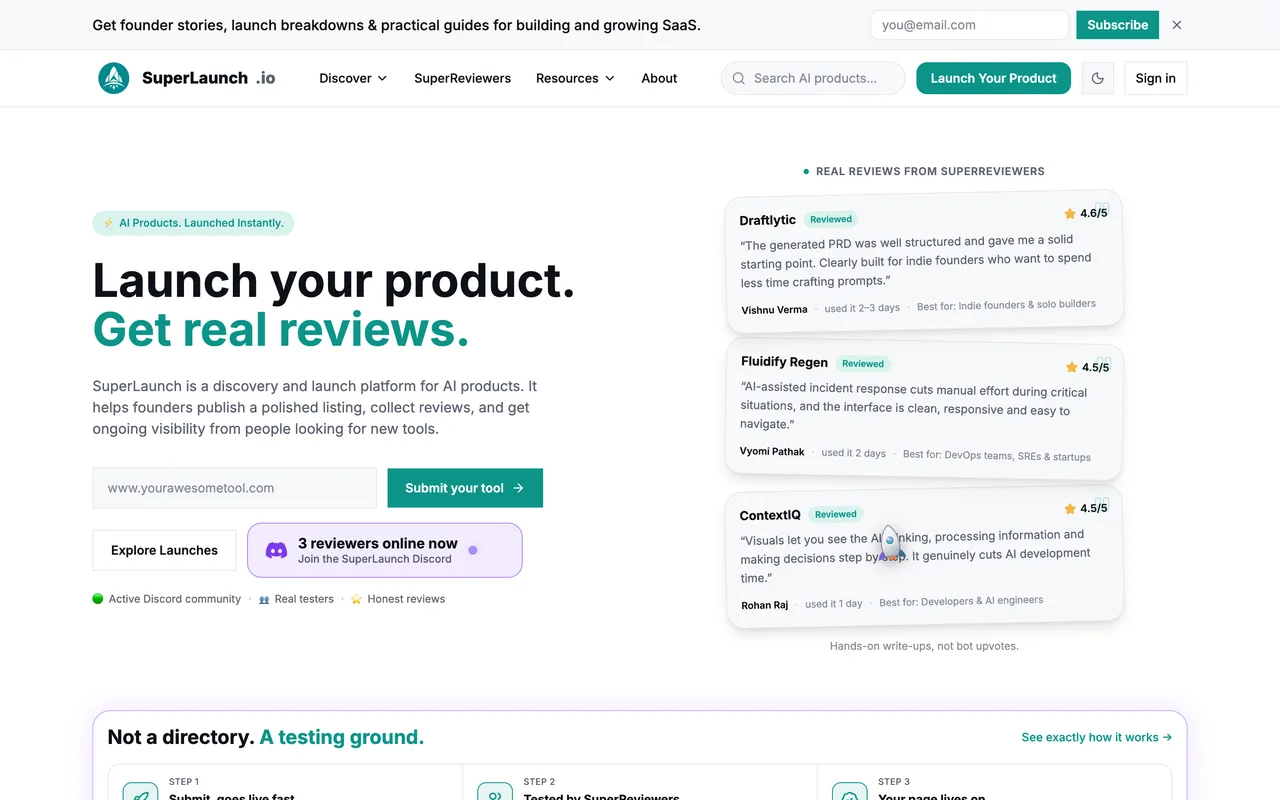The height and width of the screenshot is (800, 1280).
Task: Click the Search AI products field
Action: coord(813,78)
